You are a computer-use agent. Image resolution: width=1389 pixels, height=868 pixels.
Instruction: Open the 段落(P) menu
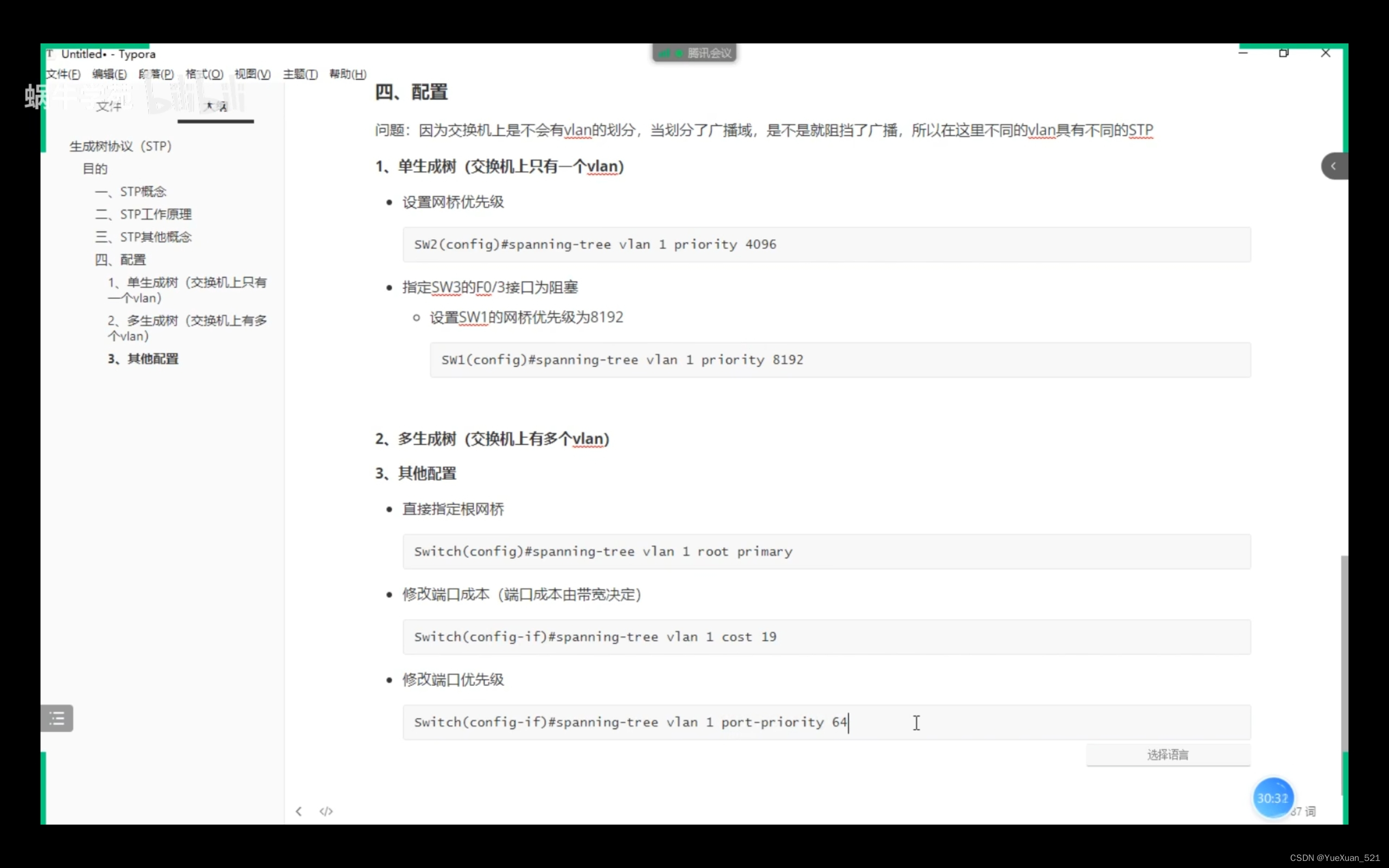(x=156, y=74)
